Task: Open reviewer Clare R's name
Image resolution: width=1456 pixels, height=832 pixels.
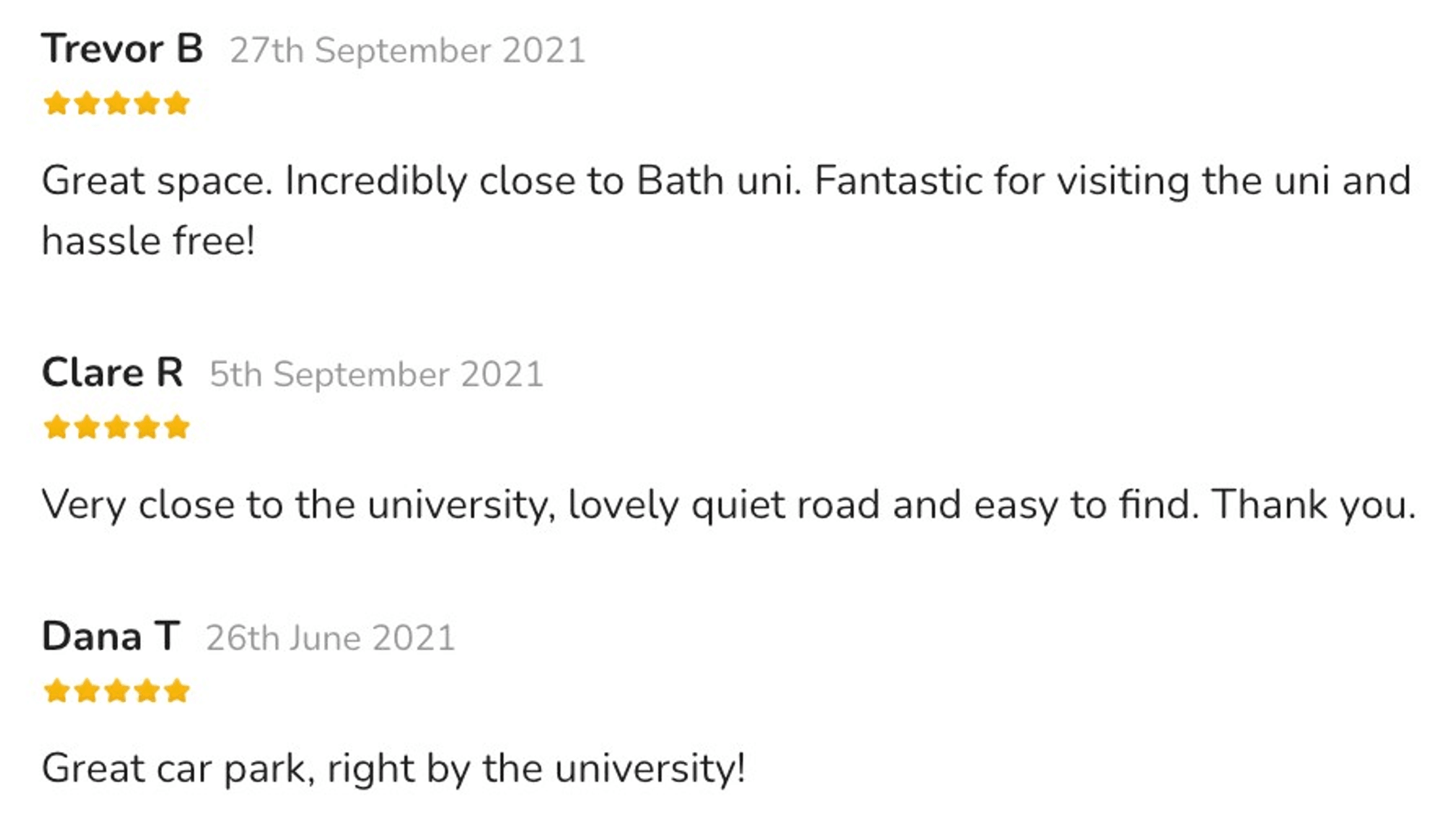Action: click(x=112, y=373)
